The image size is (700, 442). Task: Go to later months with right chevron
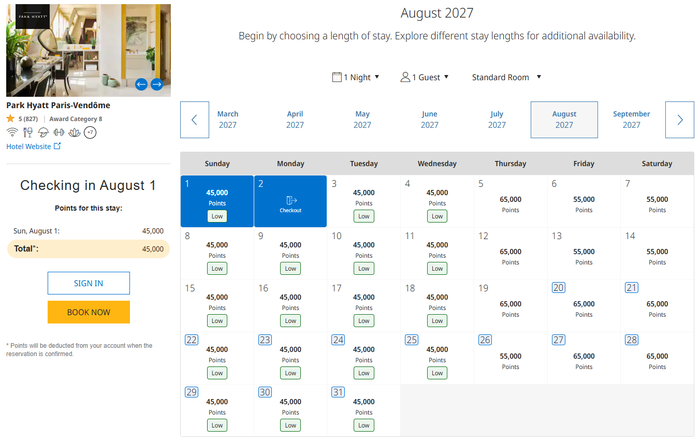coord(679,120)
